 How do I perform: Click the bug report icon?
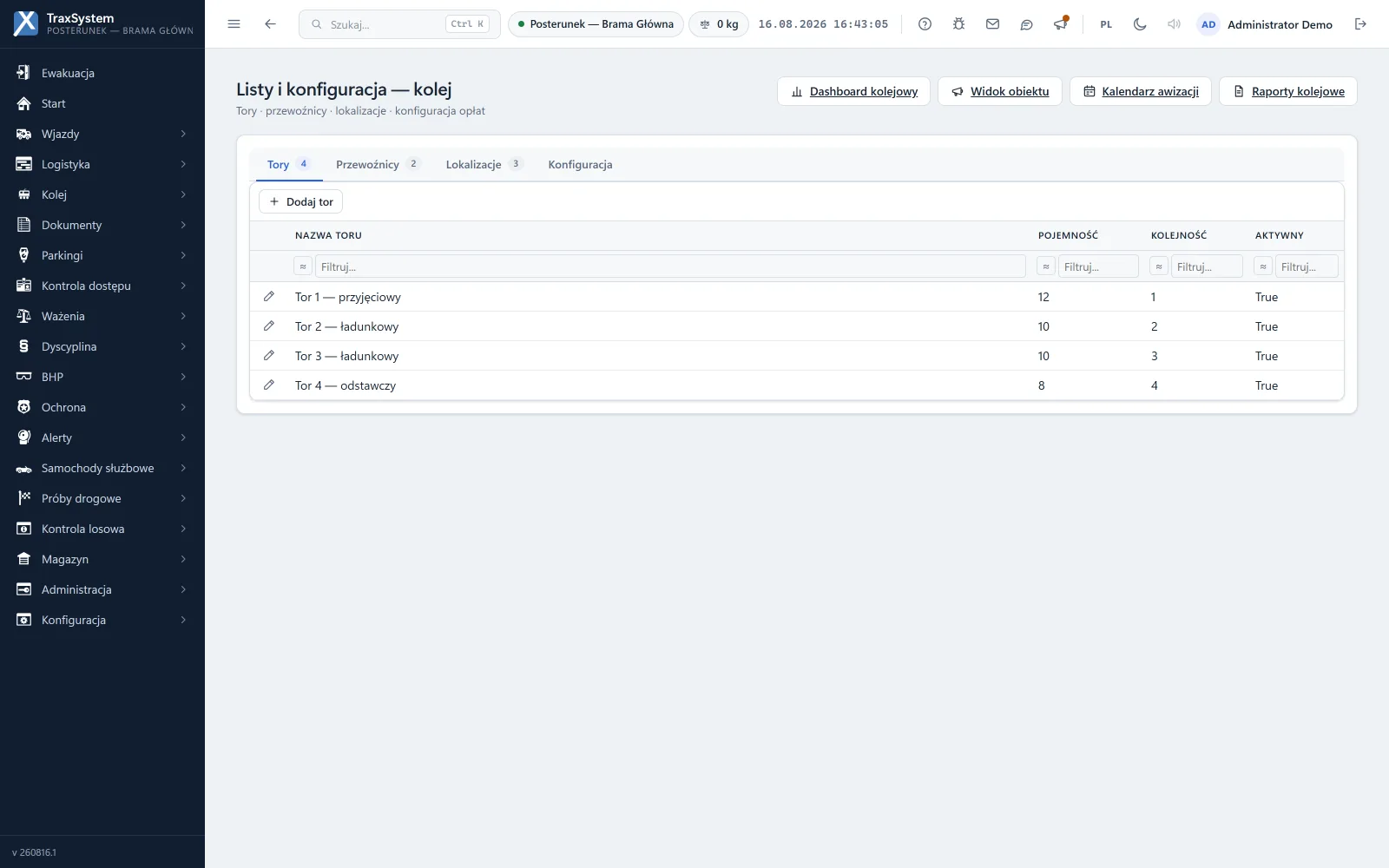tap(958, 24)
